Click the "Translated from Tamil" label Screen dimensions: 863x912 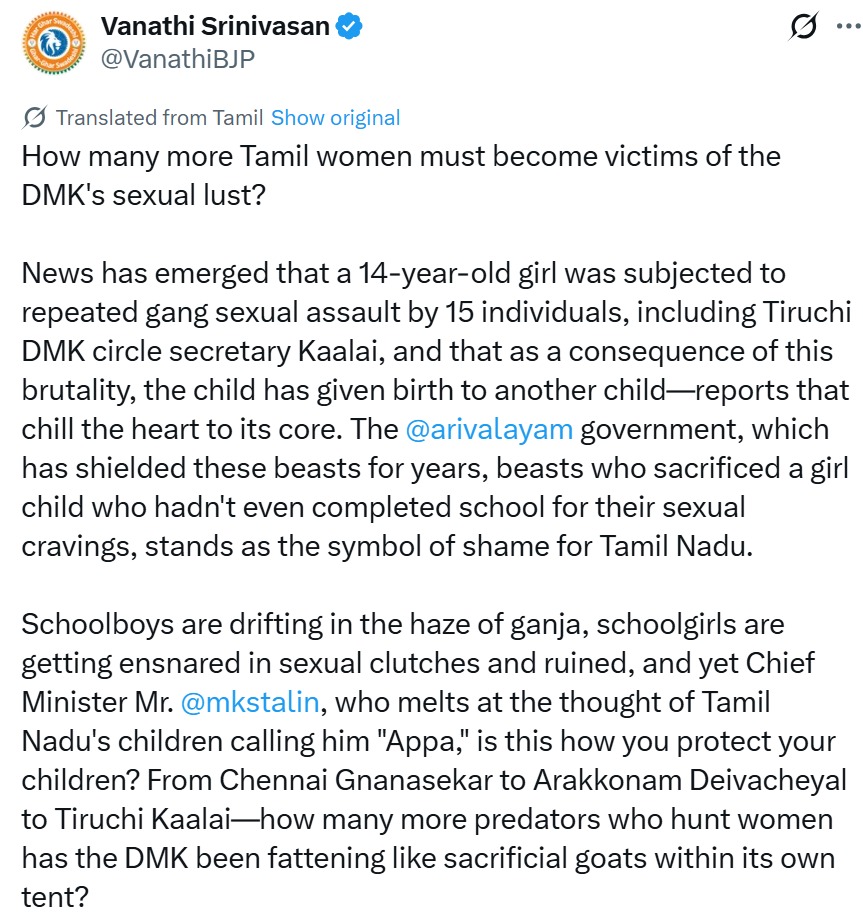click(159, 118)
